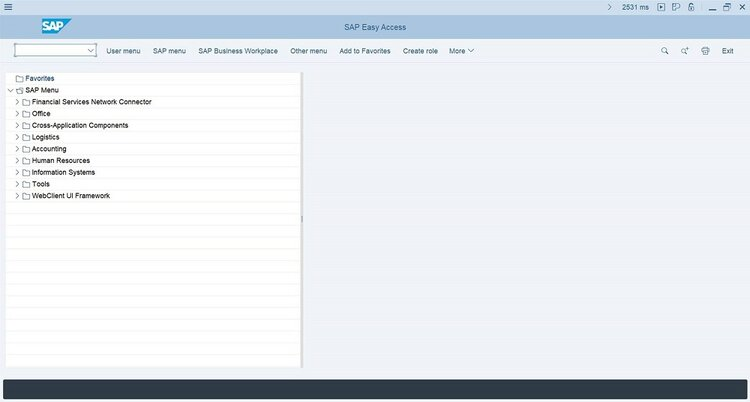Click the Find magnifier icon
Viewport: 750px width, 402px height.
(x=664, y=51)
